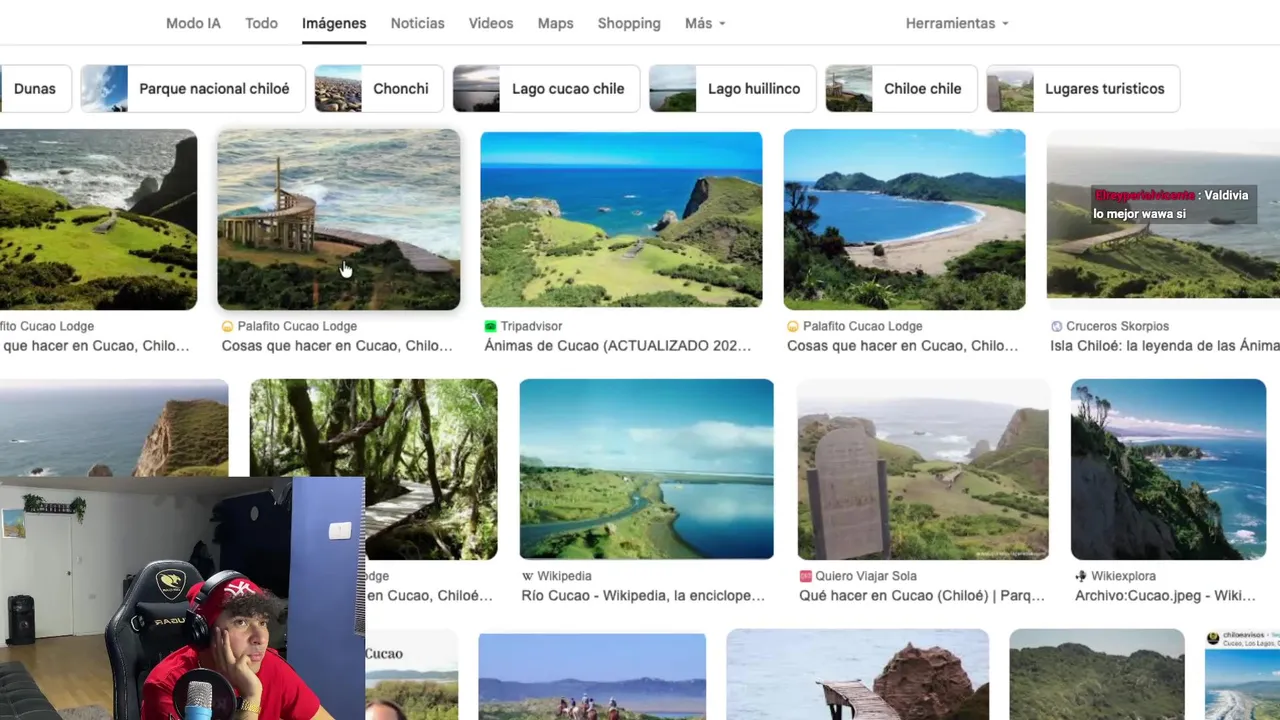Go to the Videos tab
The height and width of the screenshot is (720, 1280).
(491, 23)
